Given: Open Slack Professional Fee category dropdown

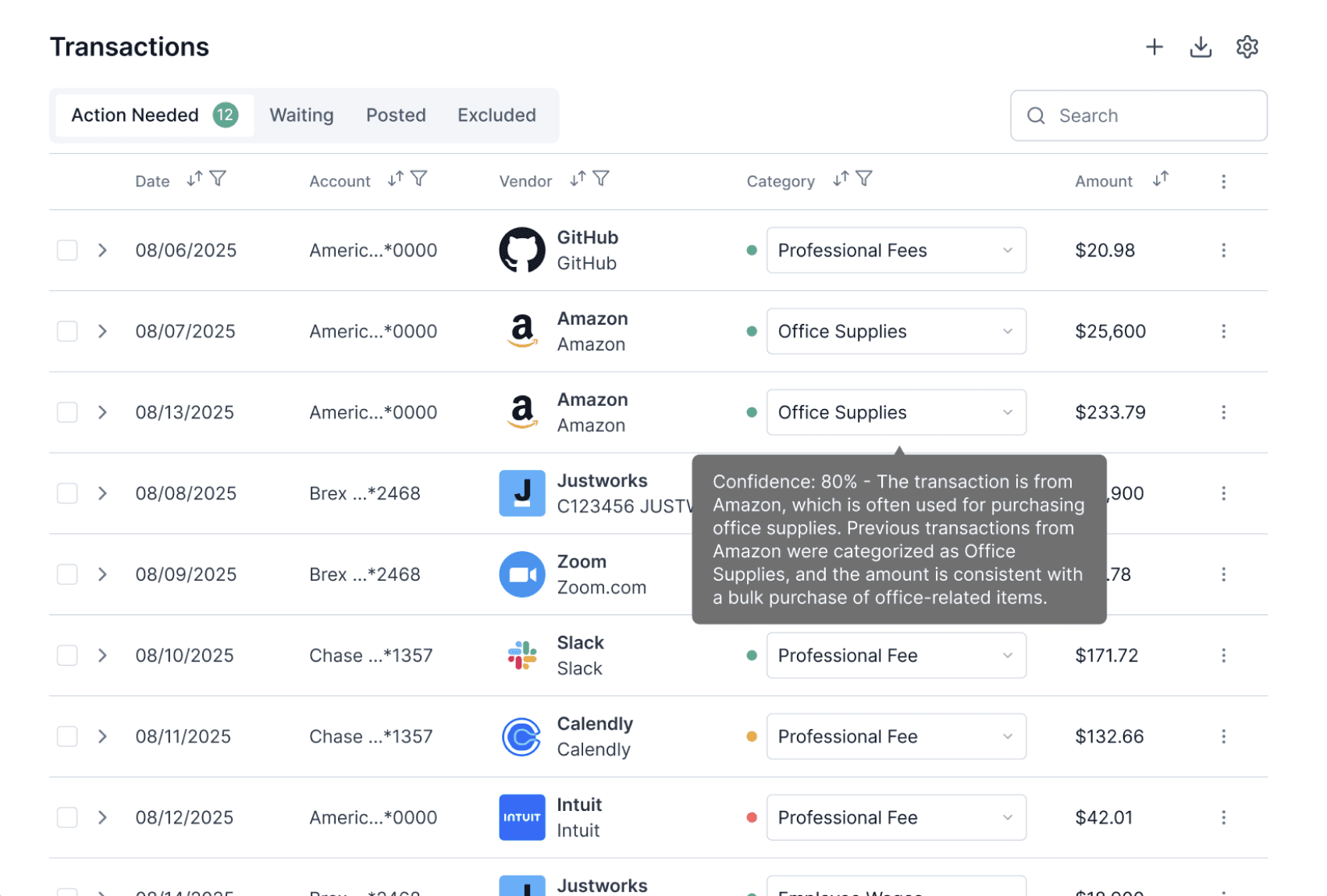Looking at the screenshot, I should tap(896, 656).
